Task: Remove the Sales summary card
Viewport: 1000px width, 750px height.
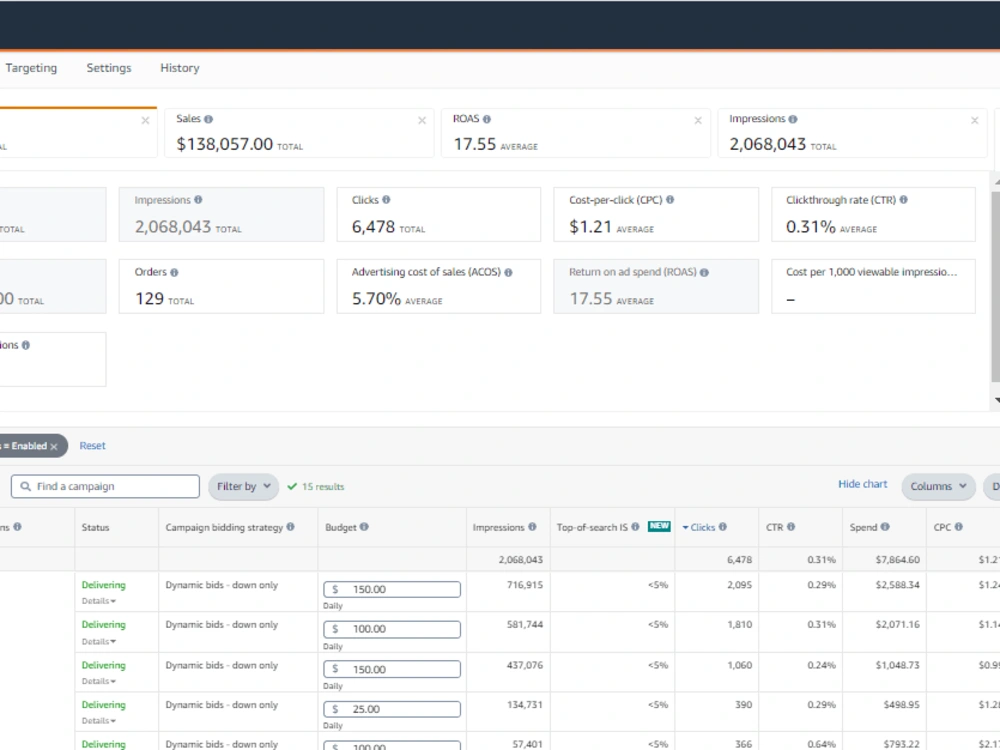Action: 422,120
